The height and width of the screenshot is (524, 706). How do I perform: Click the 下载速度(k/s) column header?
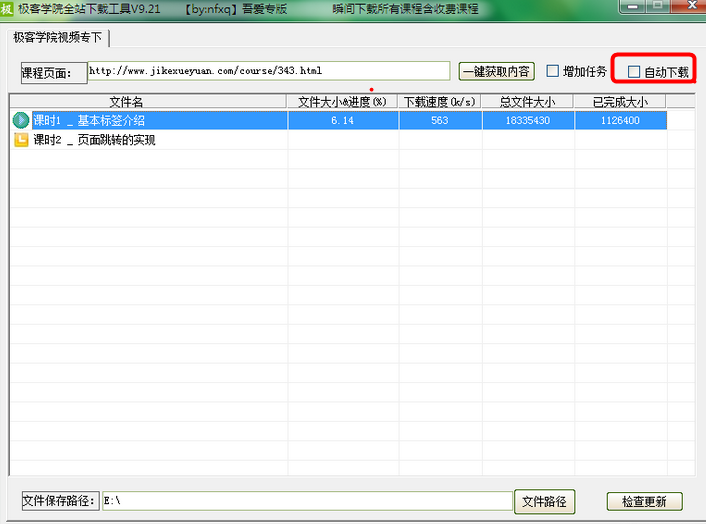pyautogui.click(x=439, y=102)
